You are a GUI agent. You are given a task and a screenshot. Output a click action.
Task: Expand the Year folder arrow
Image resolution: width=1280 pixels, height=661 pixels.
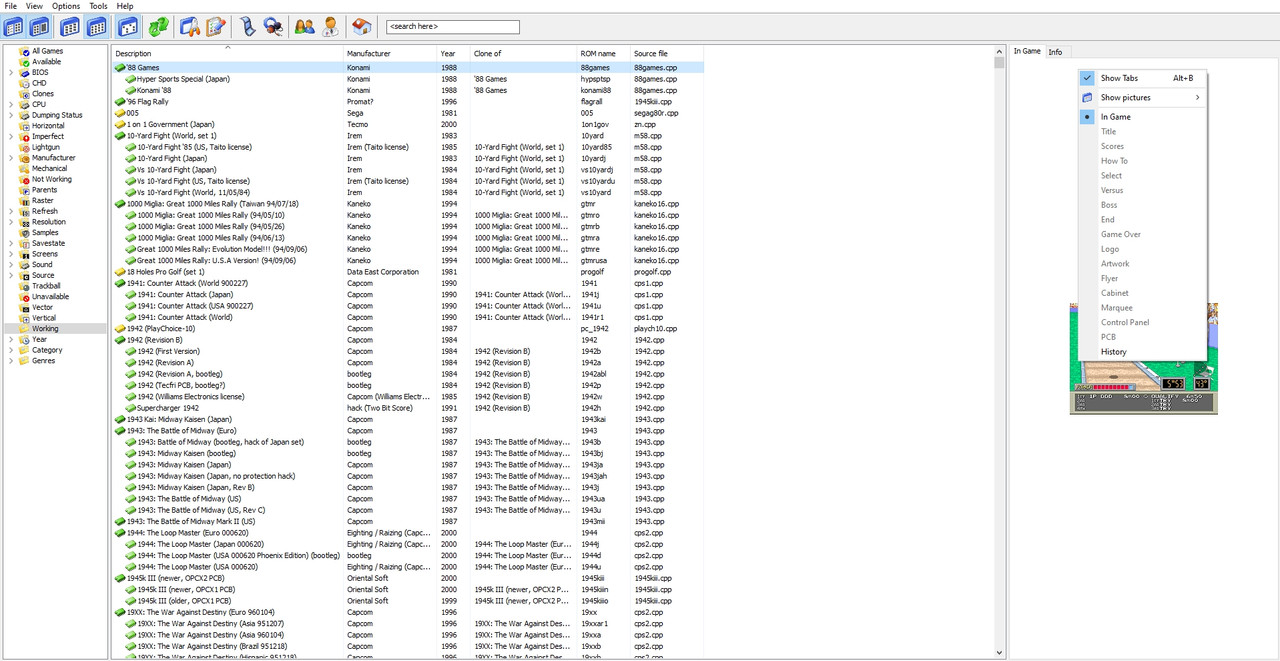click(x=11, y=339)
